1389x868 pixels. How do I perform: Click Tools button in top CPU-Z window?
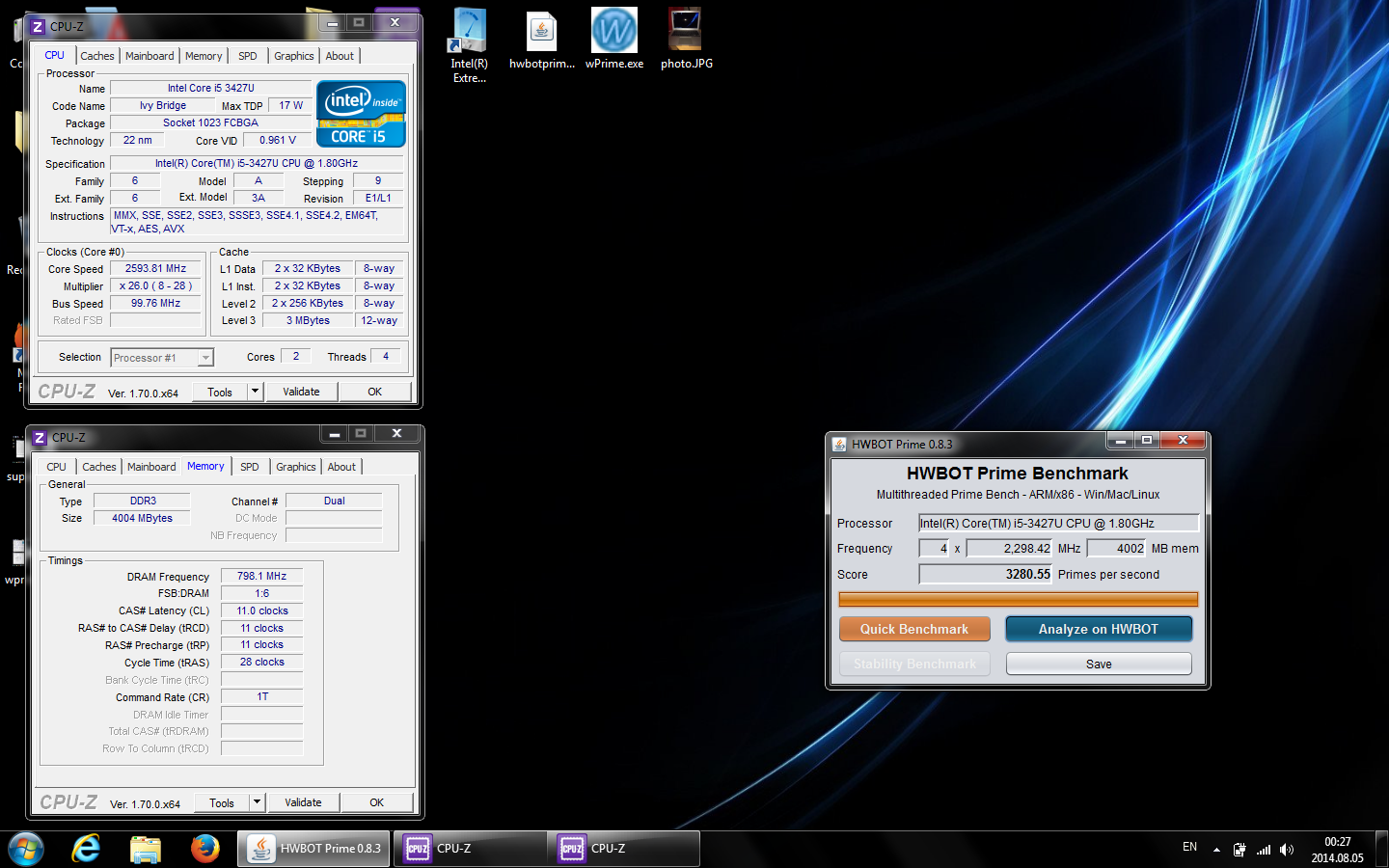(220, 392)
